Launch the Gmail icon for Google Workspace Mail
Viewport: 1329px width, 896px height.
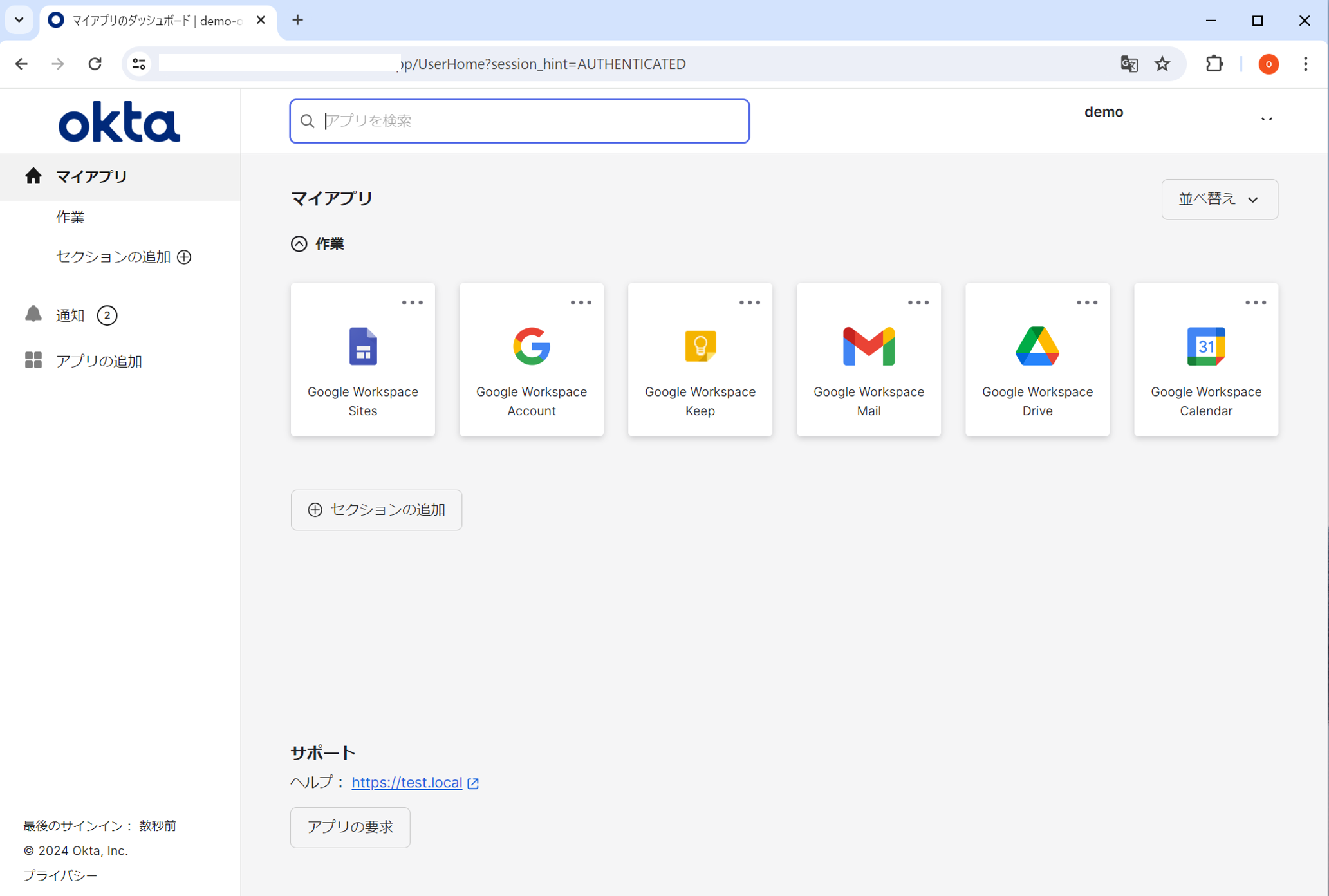(x=869, y=346)
